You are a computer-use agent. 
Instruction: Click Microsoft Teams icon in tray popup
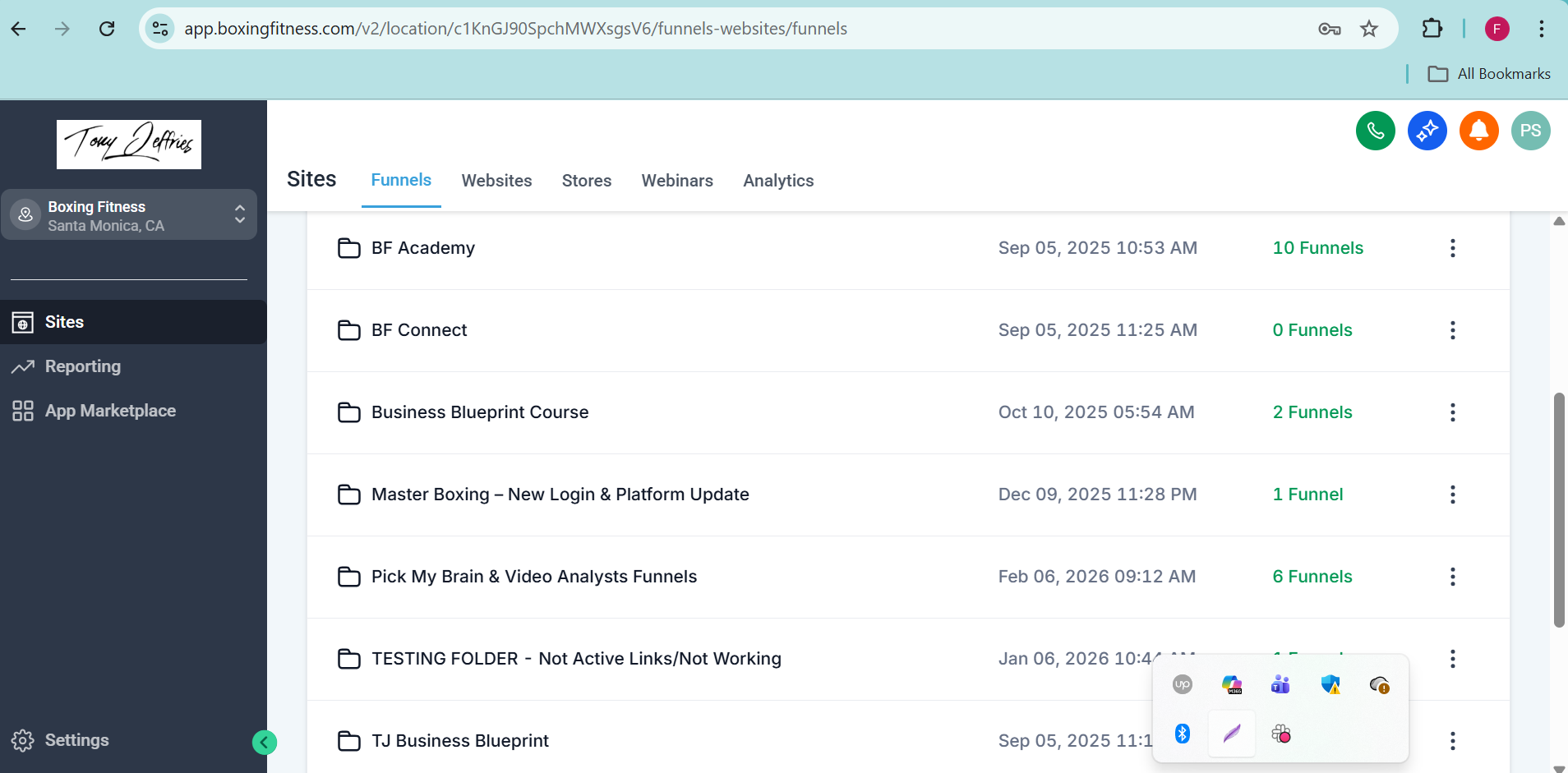click(x=1280, y=684)
